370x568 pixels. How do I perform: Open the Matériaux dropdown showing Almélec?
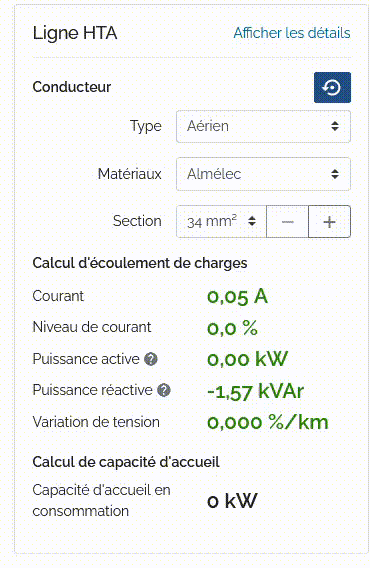click(263, 174)
